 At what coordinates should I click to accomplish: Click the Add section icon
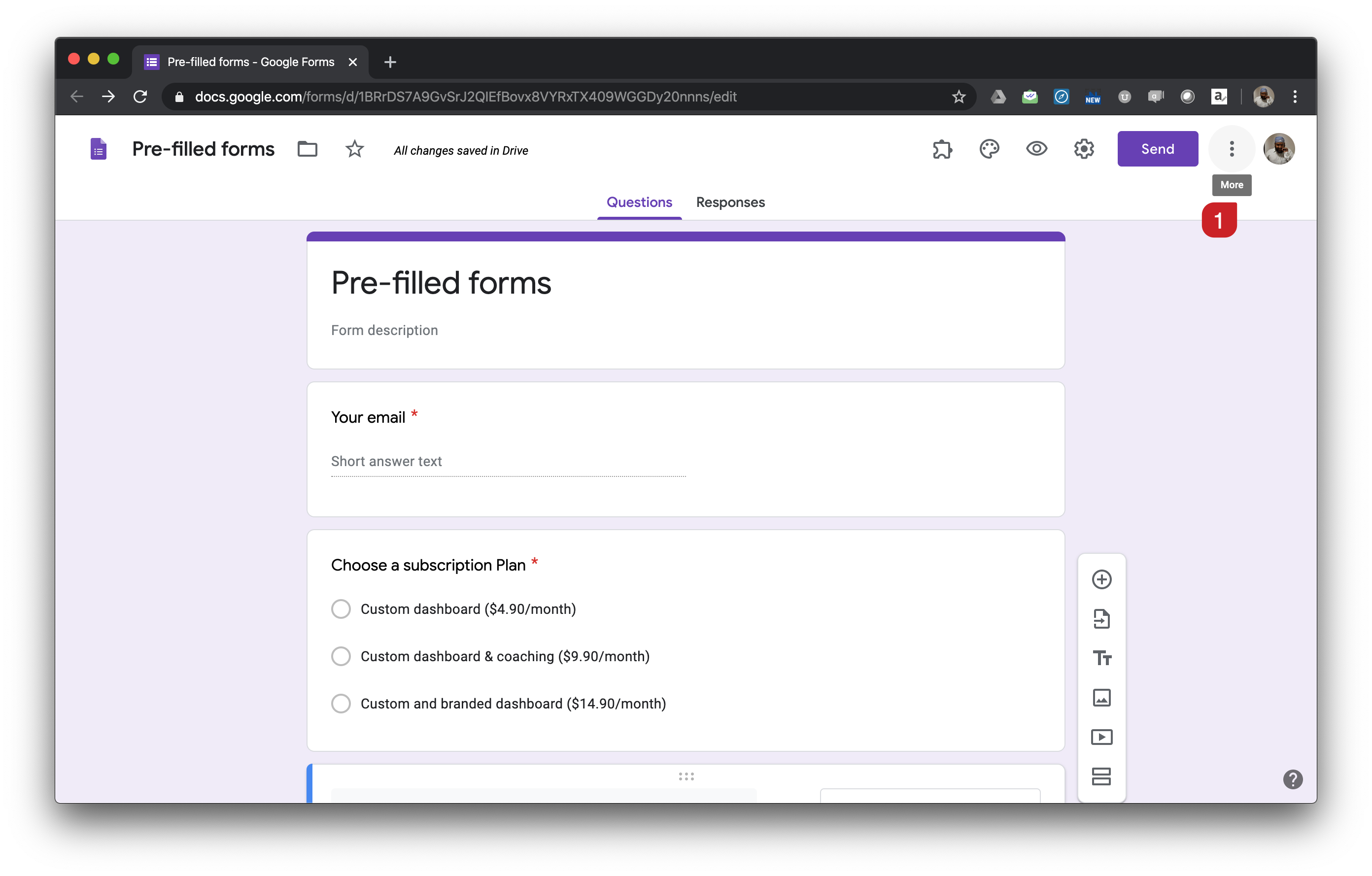pyautogui.click(x=1101, y=776)
